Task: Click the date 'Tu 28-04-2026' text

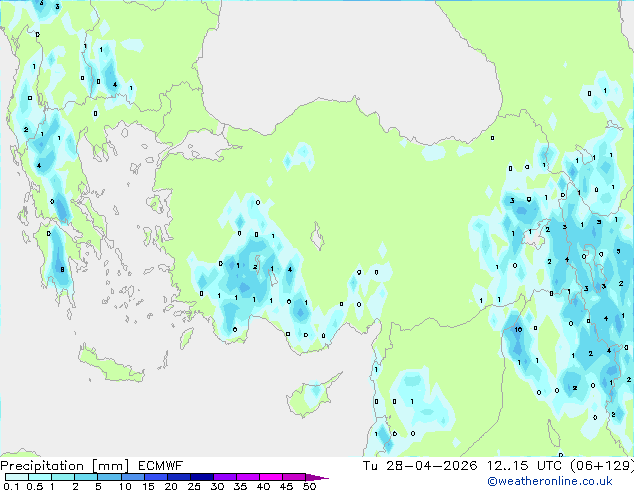Action: [420, 466]
